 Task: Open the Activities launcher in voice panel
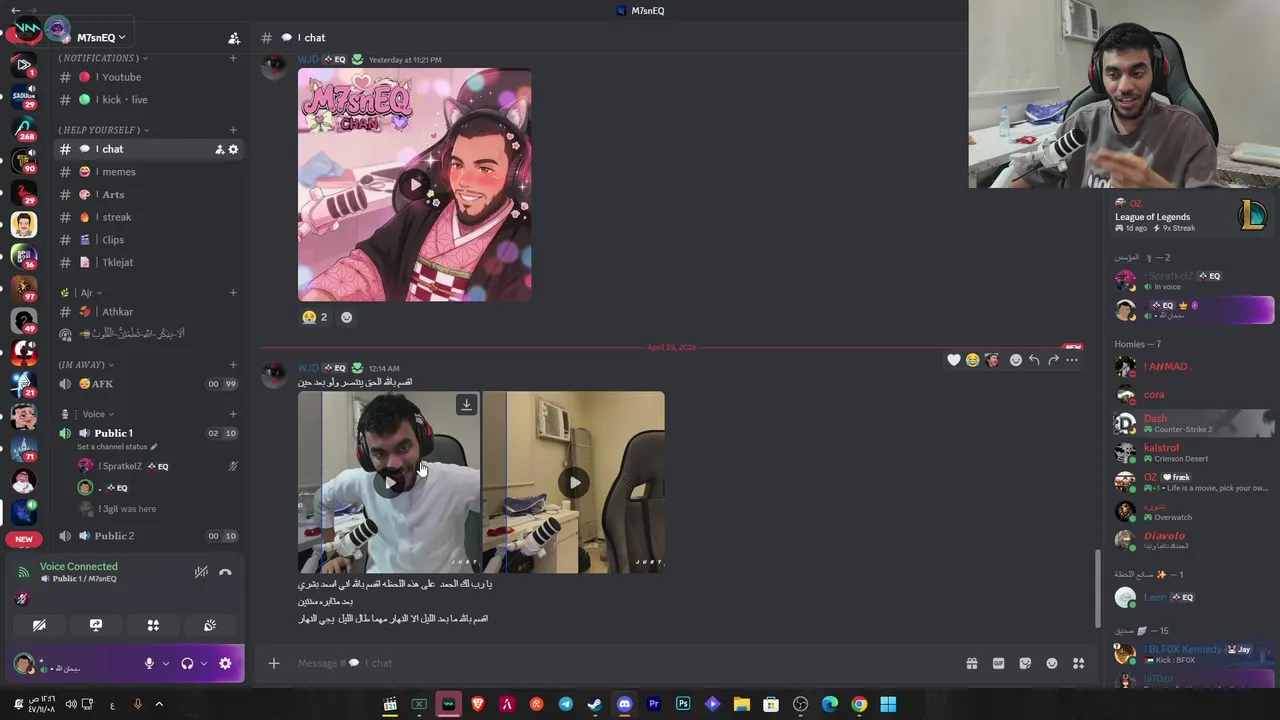153,625
